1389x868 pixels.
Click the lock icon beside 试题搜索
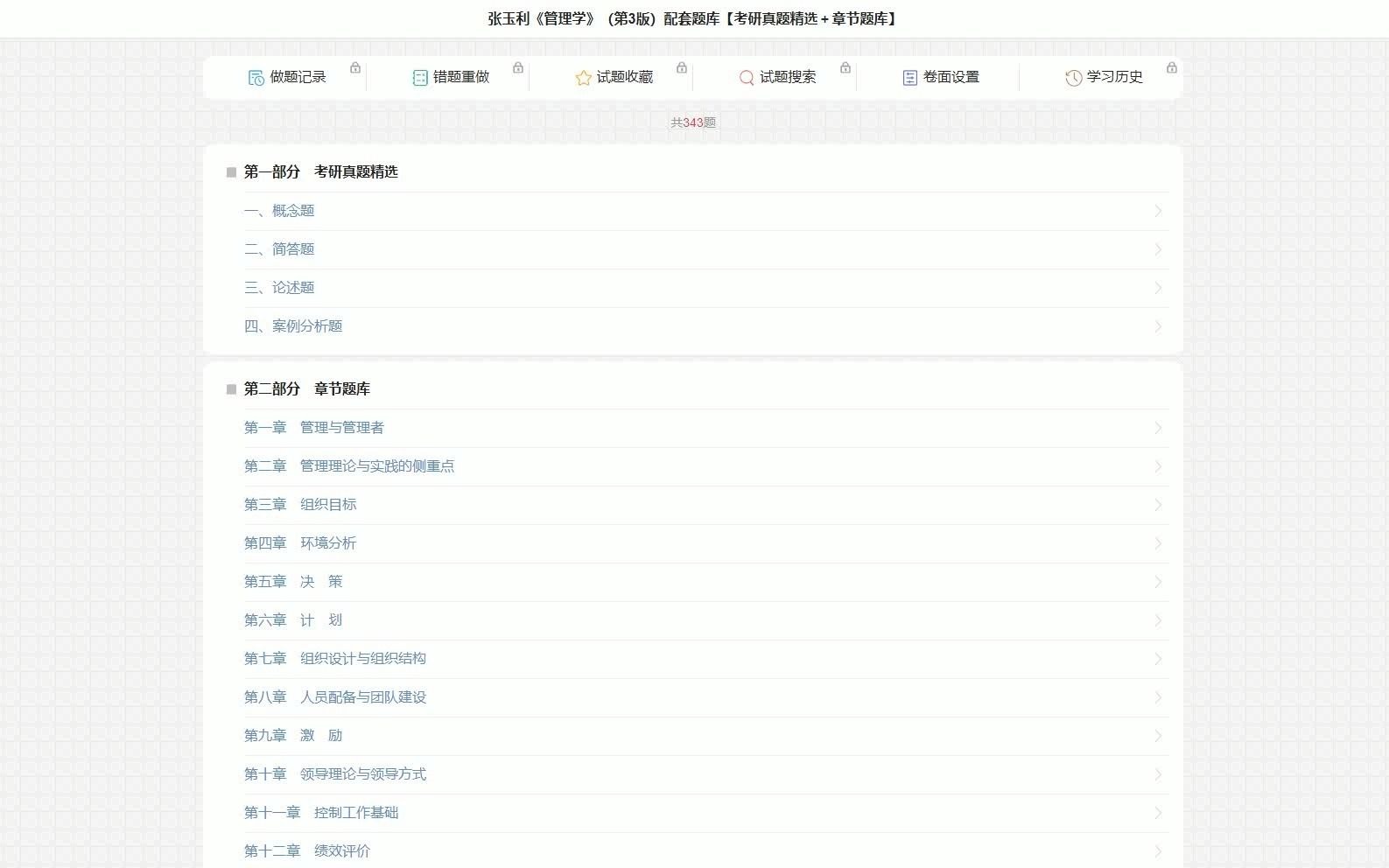845,67
